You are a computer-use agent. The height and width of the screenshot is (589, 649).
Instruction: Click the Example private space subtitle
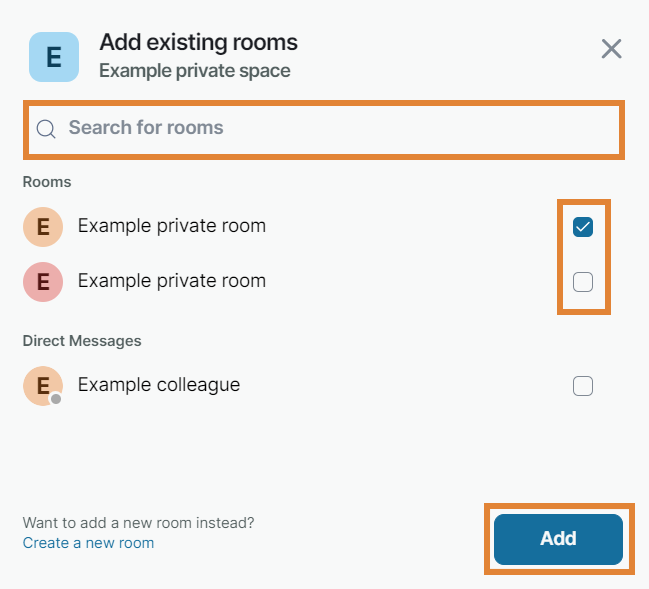(x=195, y=71)
